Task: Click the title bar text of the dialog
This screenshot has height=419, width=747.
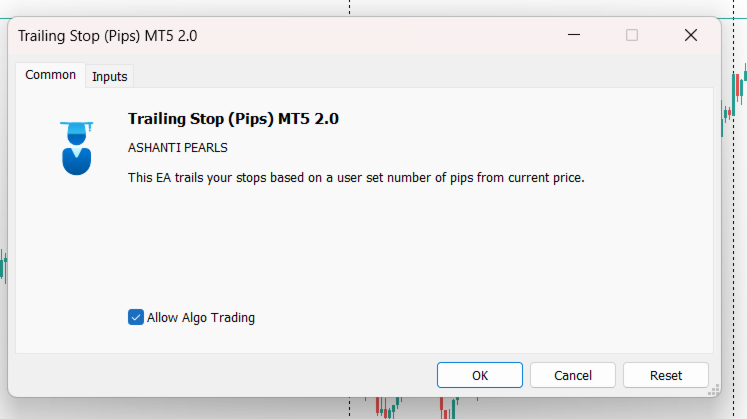Action: [107, 36]
